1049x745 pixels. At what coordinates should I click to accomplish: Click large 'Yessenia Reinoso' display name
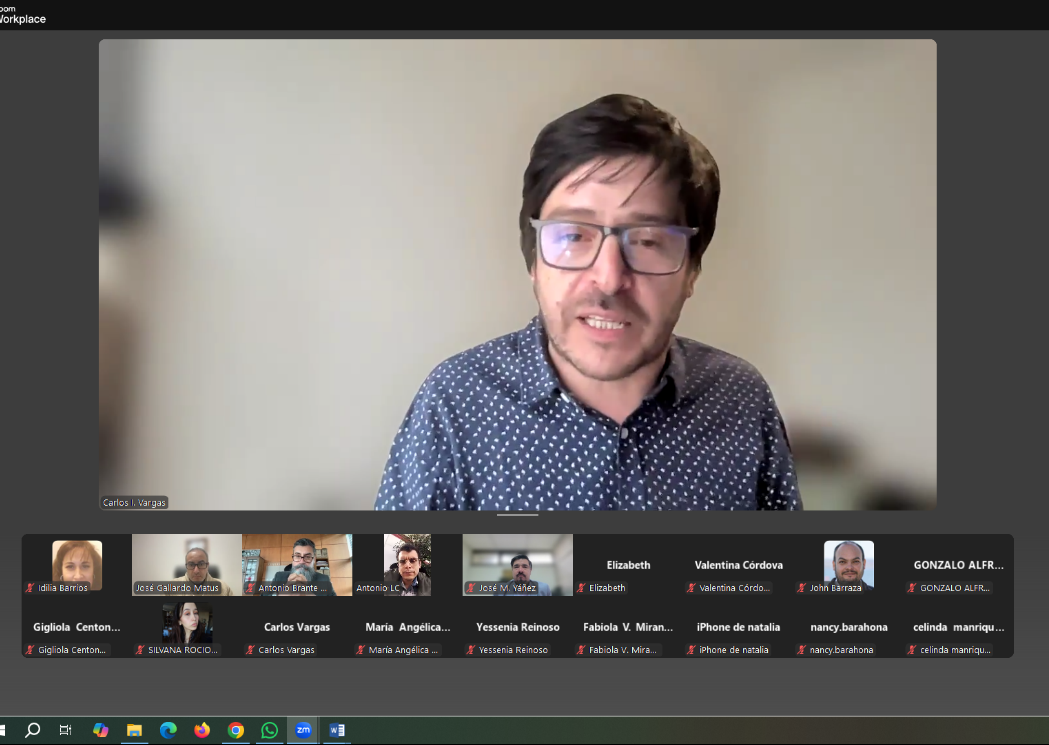[x=518, y=627]
